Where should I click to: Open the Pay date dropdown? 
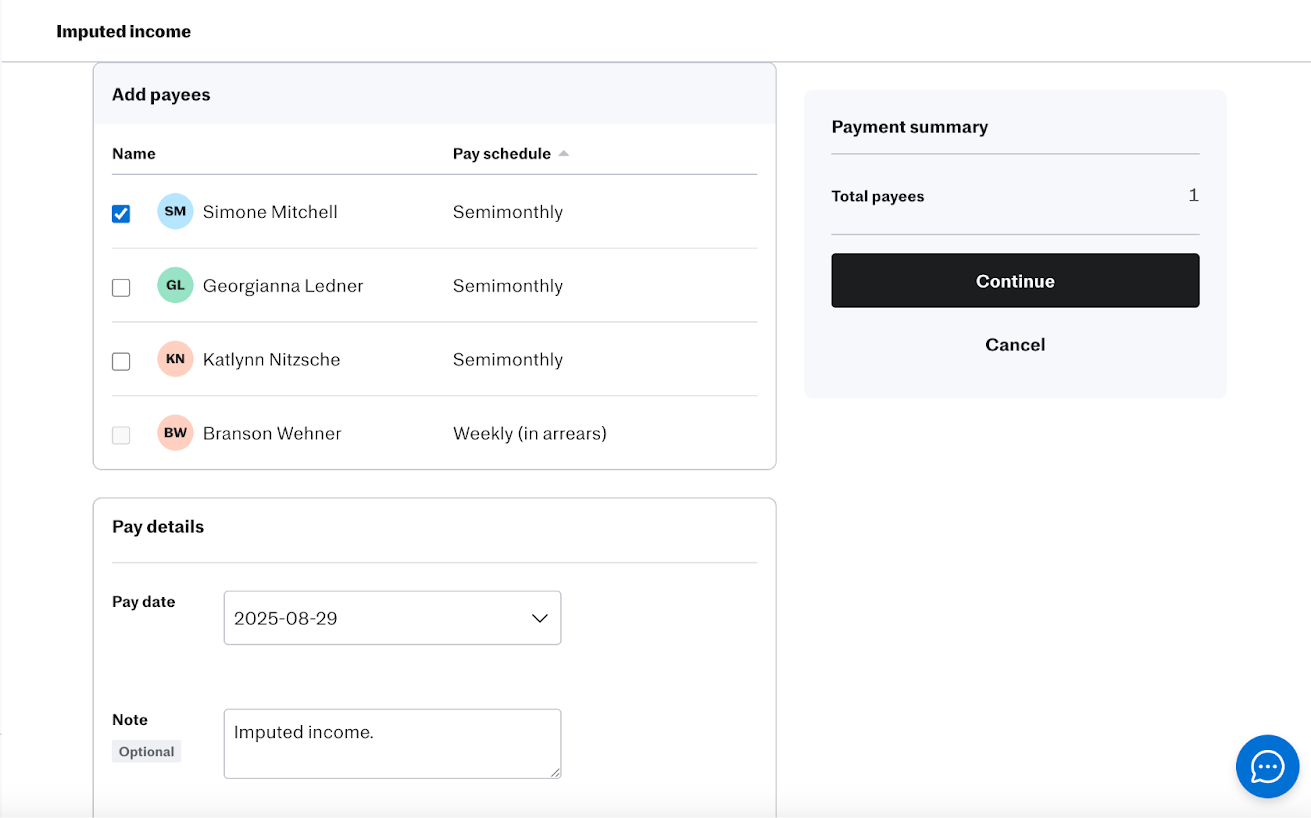pos(392,618)
